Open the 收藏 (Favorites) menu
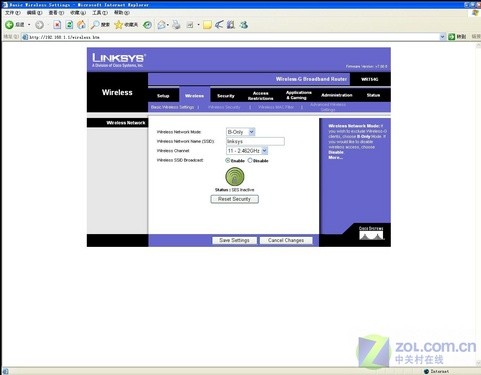This screenshot has height=375, width=481. (x=78, y=13)
